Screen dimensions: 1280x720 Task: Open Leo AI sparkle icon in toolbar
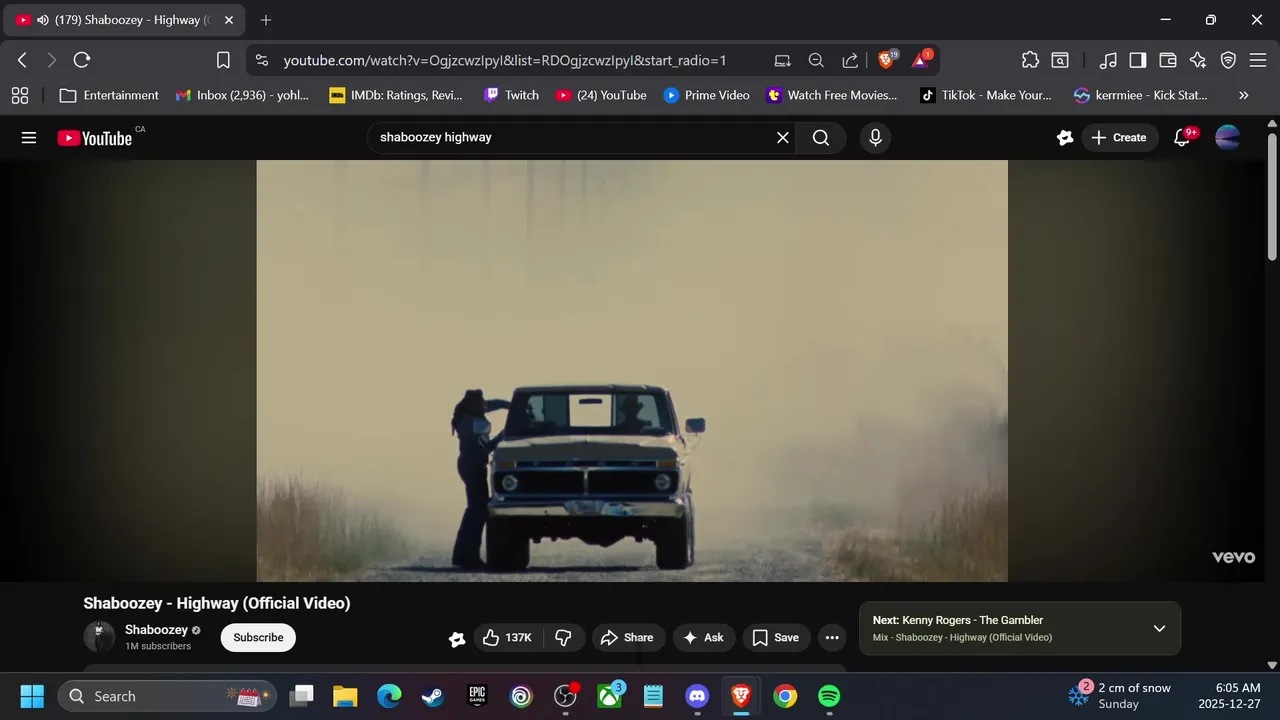point(1198,60)
